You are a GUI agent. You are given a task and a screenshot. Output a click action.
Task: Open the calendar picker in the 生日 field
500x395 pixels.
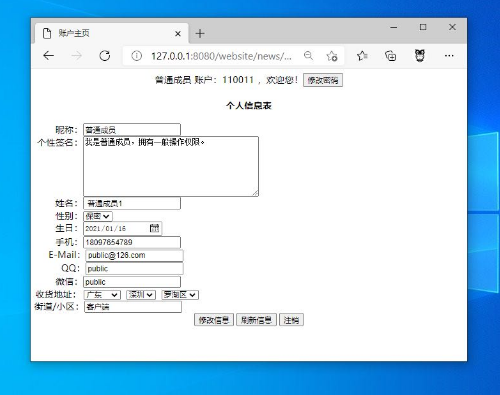(x=154, y=228)
